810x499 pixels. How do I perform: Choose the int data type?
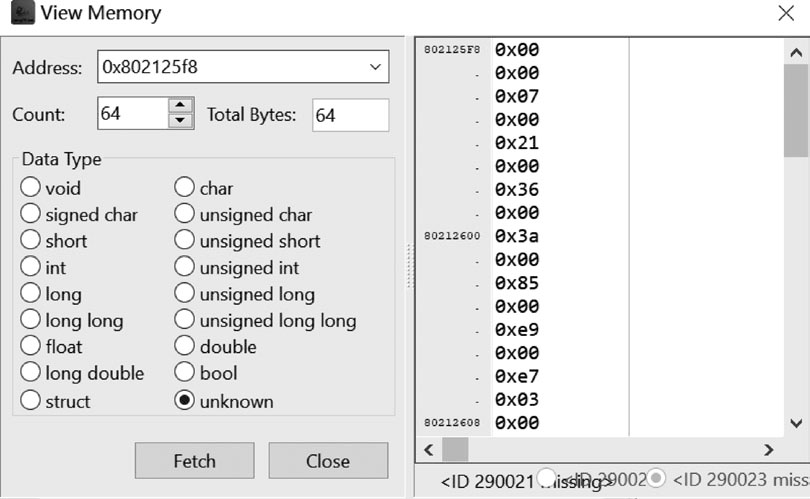(30, 268)
